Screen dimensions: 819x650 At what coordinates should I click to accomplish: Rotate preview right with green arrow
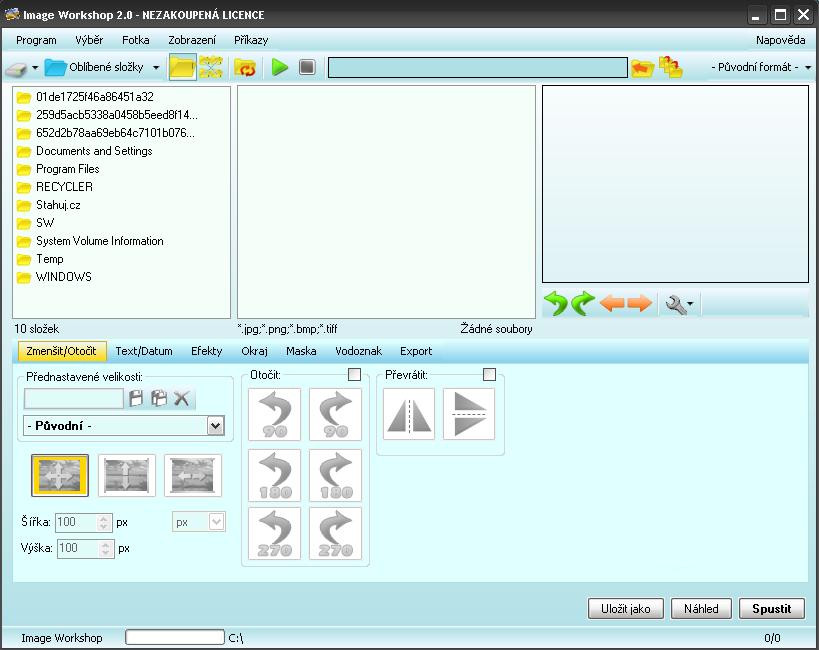coord(582,303)
